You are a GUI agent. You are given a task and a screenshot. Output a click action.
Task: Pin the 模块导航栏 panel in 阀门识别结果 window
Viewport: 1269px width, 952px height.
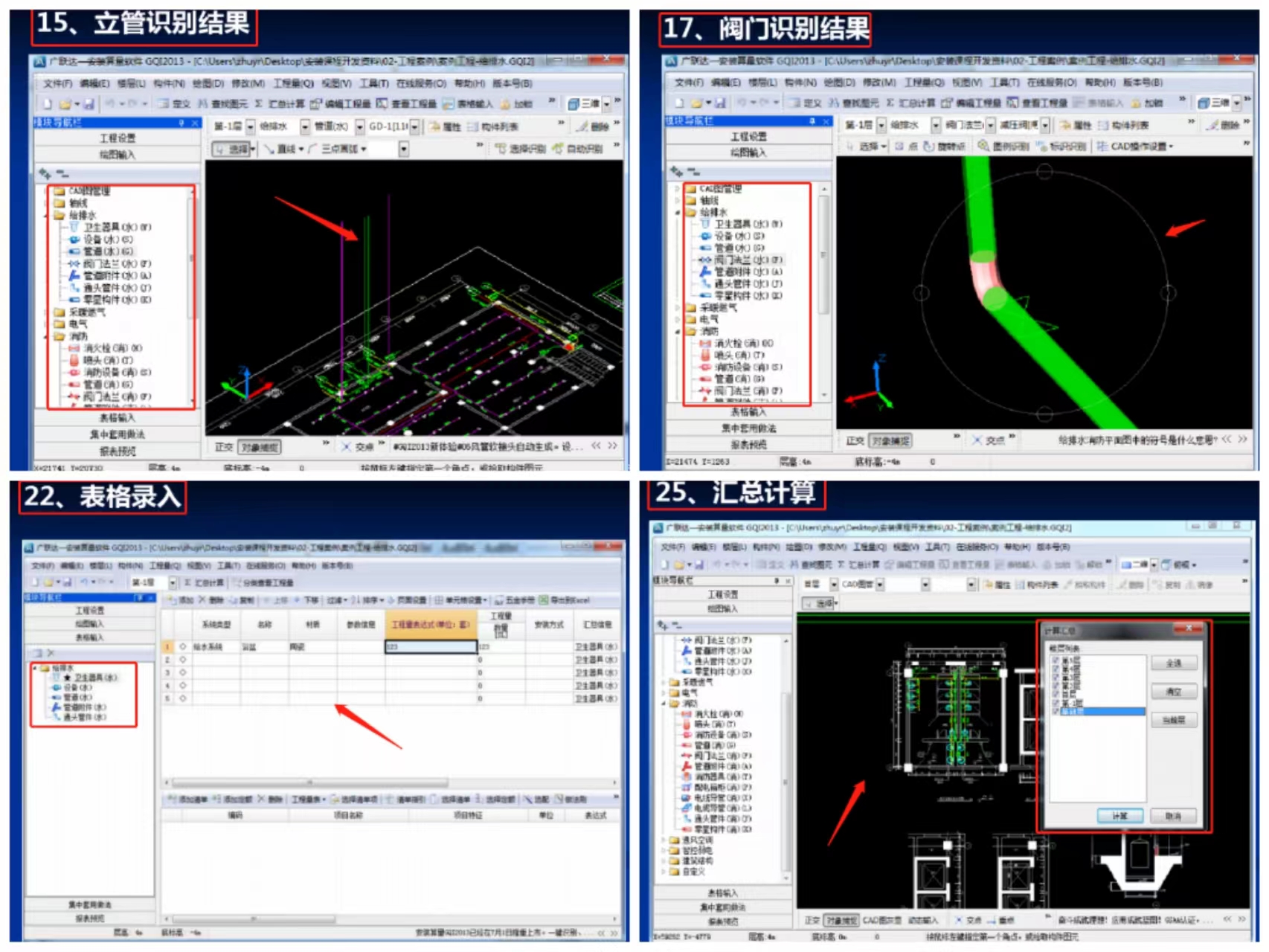[x=812, y=120]
